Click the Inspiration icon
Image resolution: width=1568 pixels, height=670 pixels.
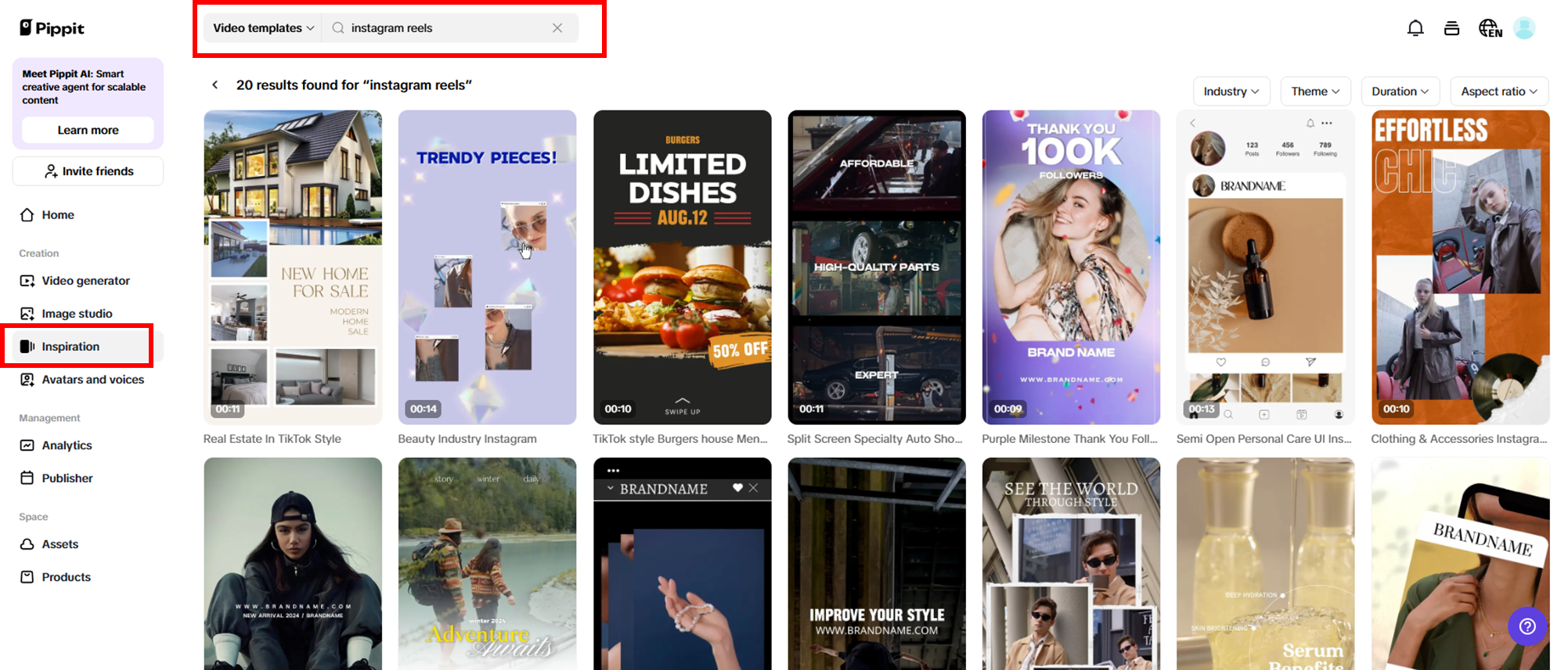pos(27,346)
